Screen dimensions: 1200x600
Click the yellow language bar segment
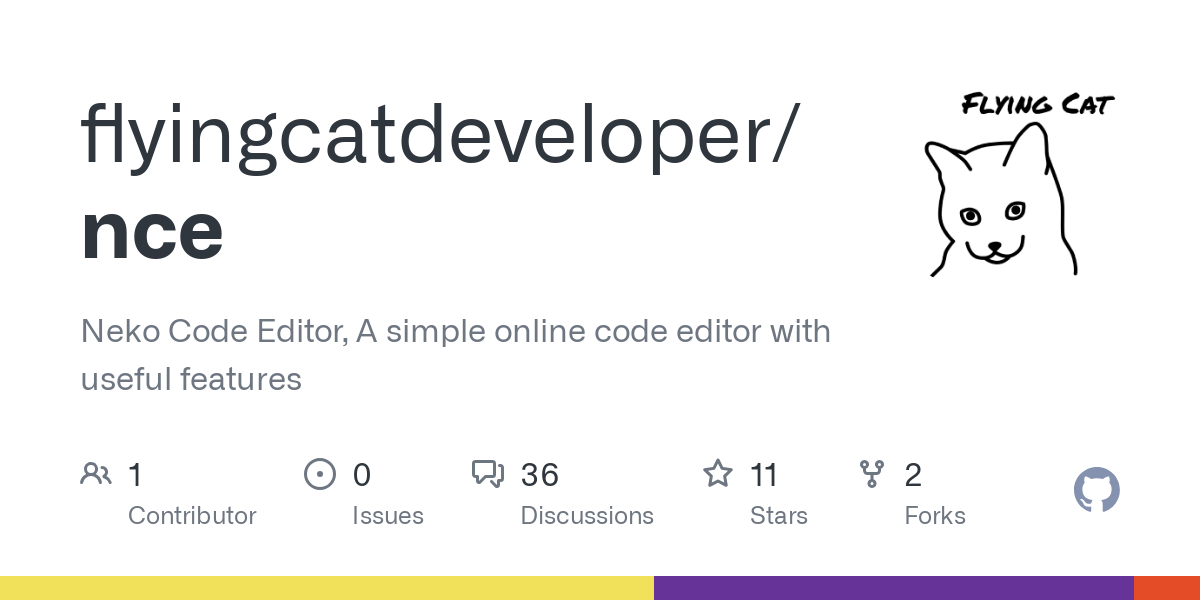pos(326,588)
